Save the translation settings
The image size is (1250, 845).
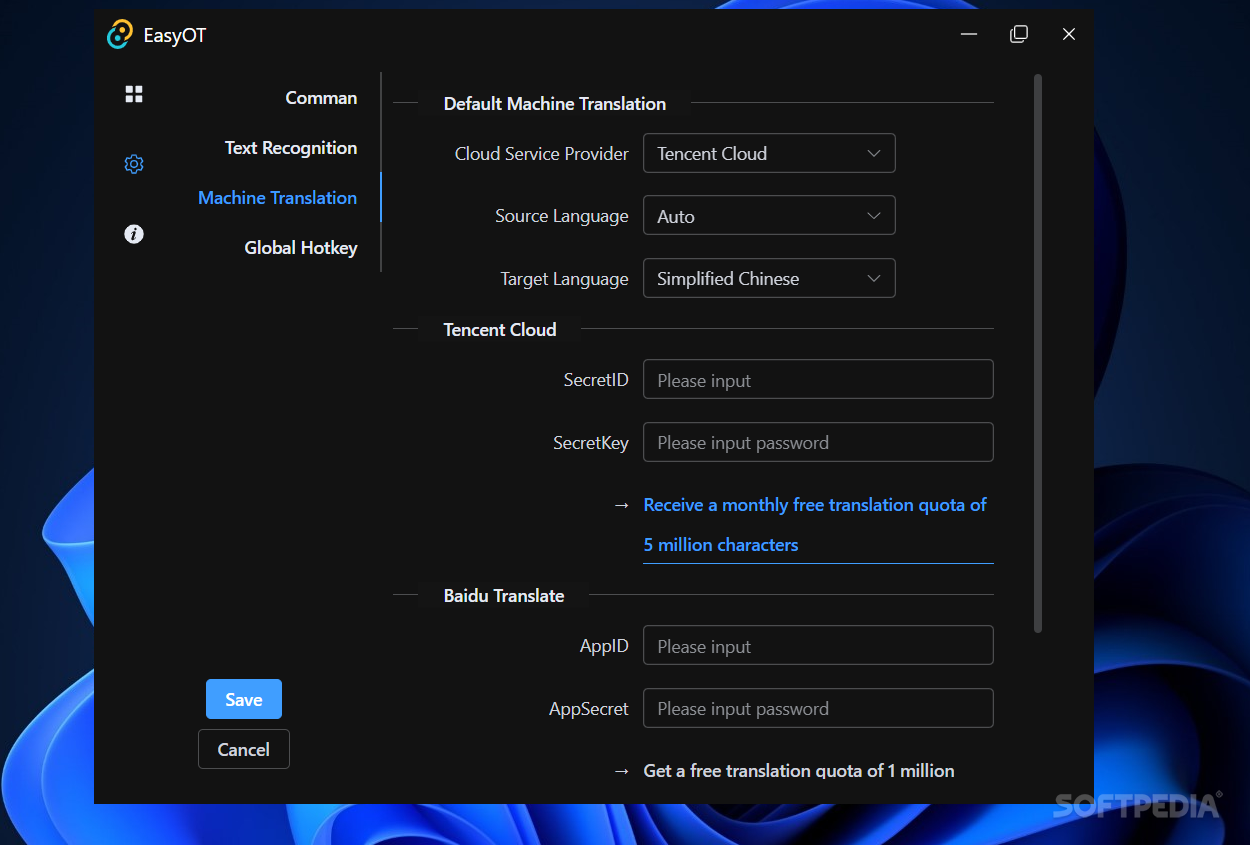pos(244,699)
